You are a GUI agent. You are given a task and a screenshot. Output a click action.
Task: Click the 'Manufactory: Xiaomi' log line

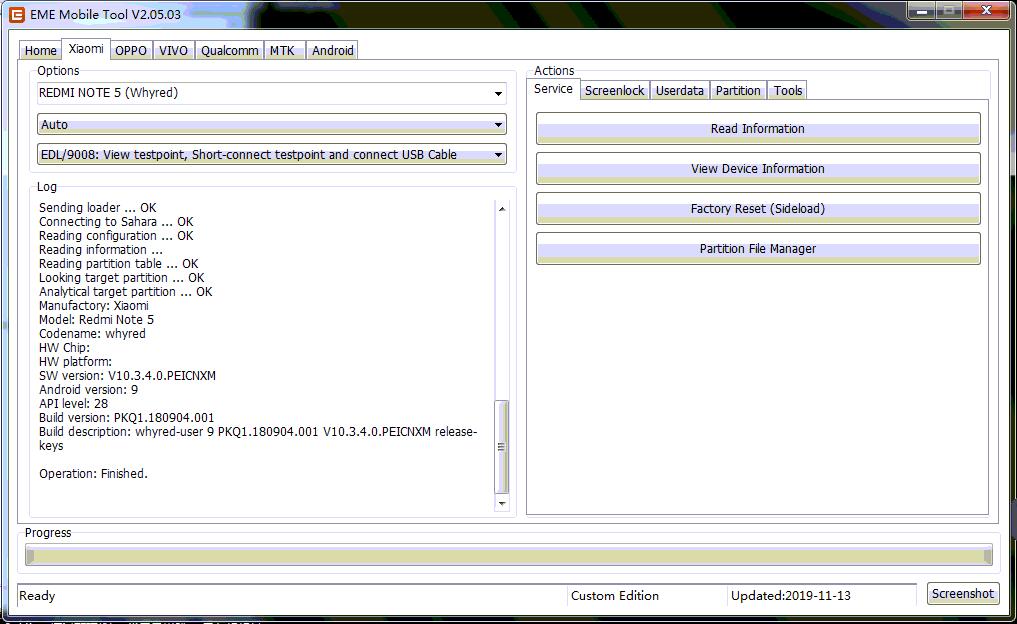click(93, 306)
